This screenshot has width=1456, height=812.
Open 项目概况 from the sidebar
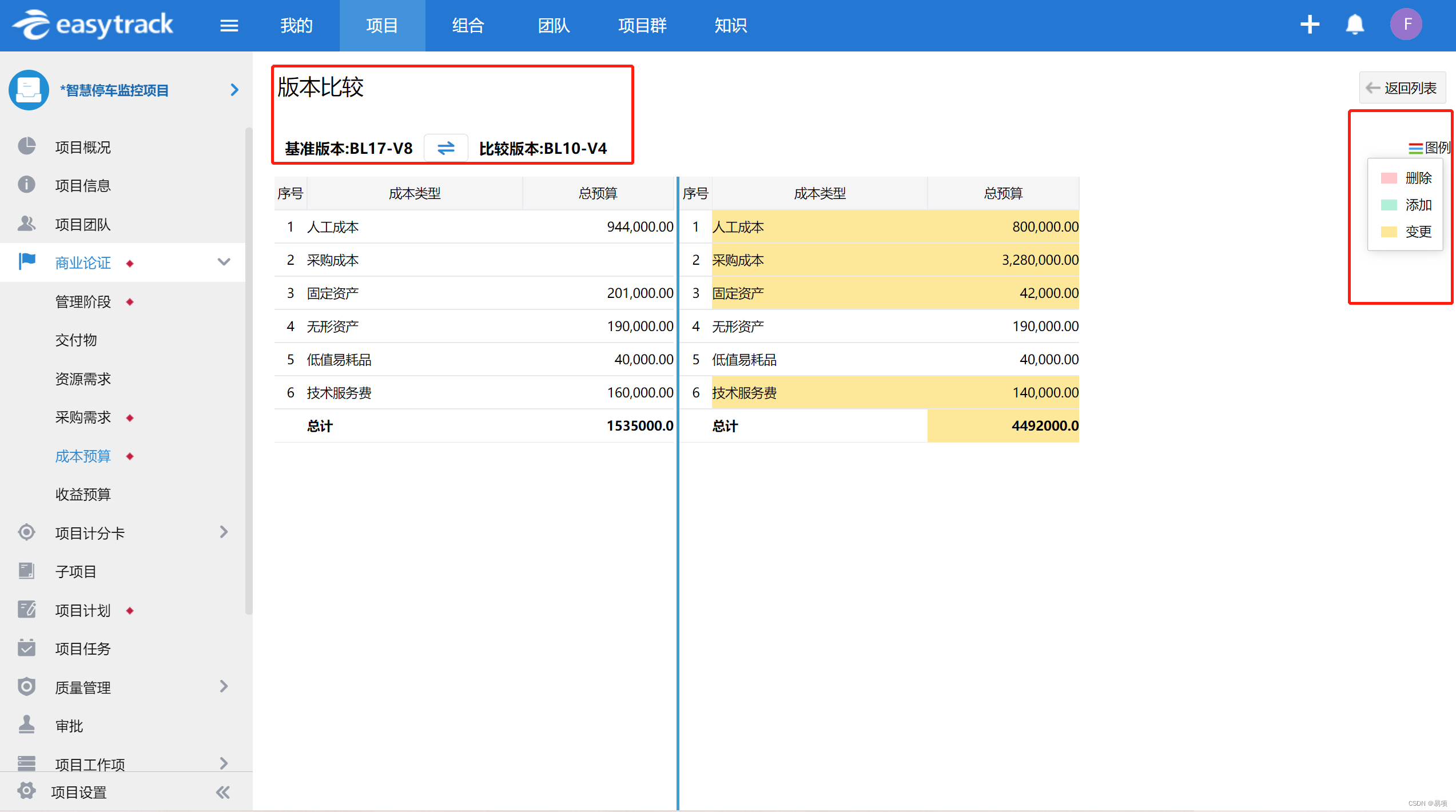(x=83, y=148)
